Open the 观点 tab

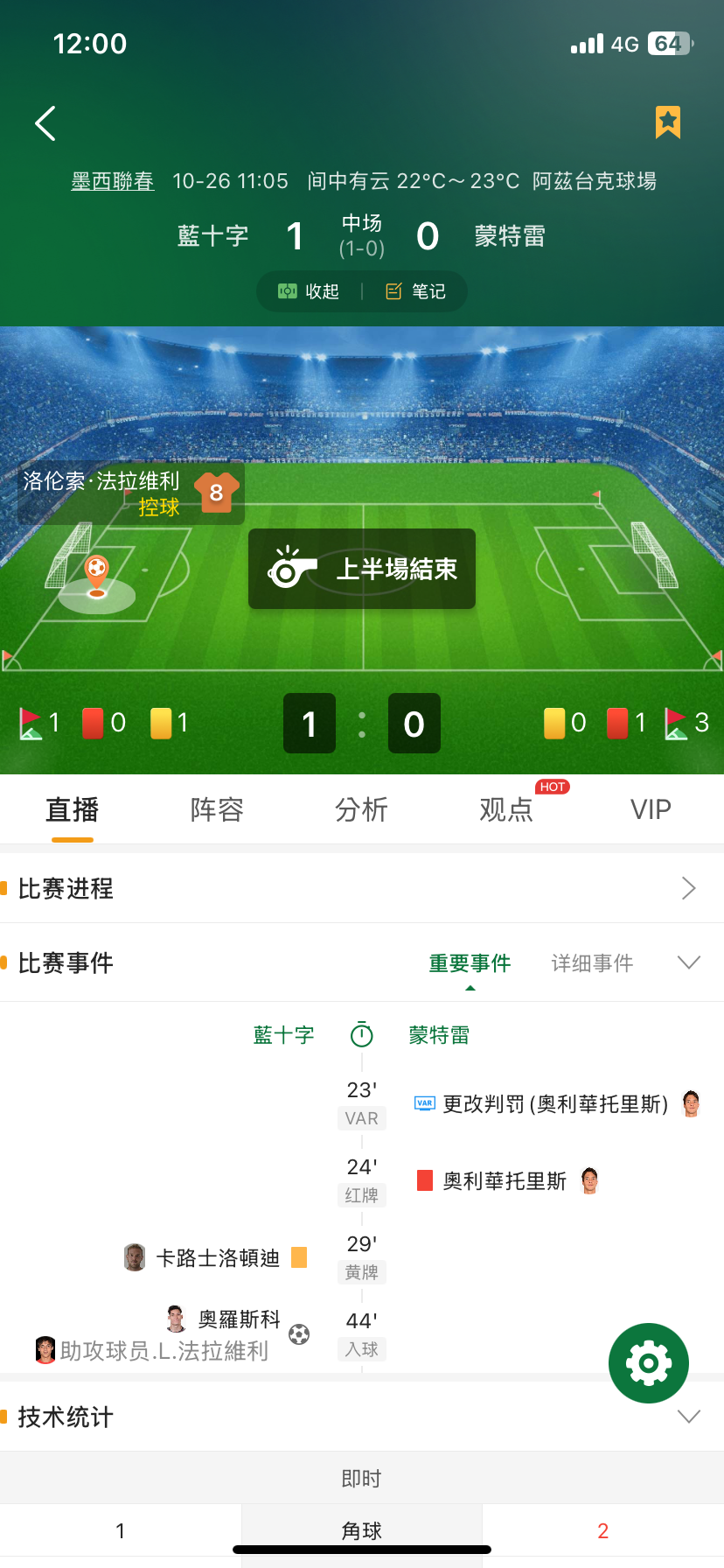point(506,809)
